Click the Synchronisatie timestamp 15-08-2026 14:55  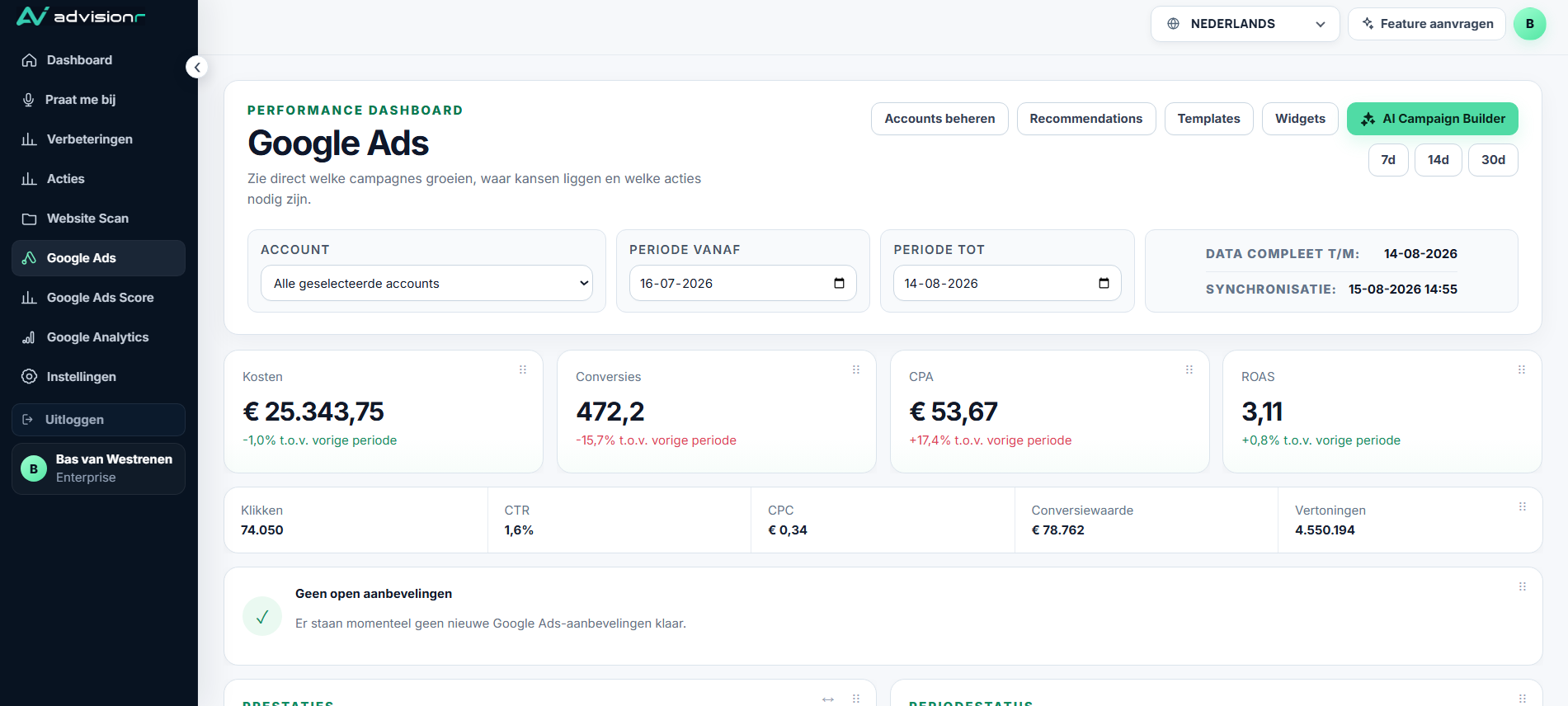point(1403,289)
